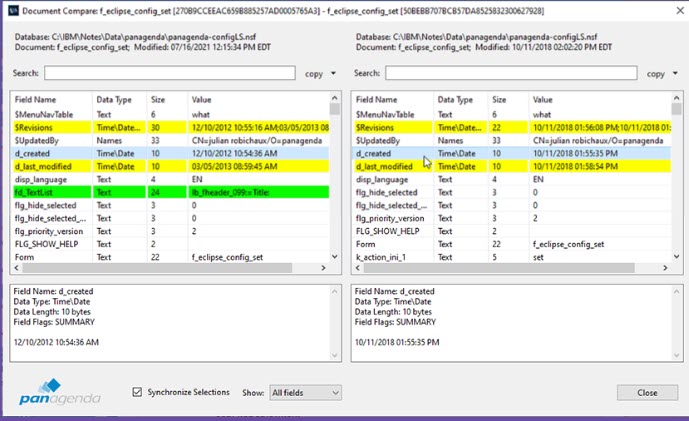Click right table horizontal scrollbar thumb
Viewport: 689px width, 421px height.
(499, 268)
